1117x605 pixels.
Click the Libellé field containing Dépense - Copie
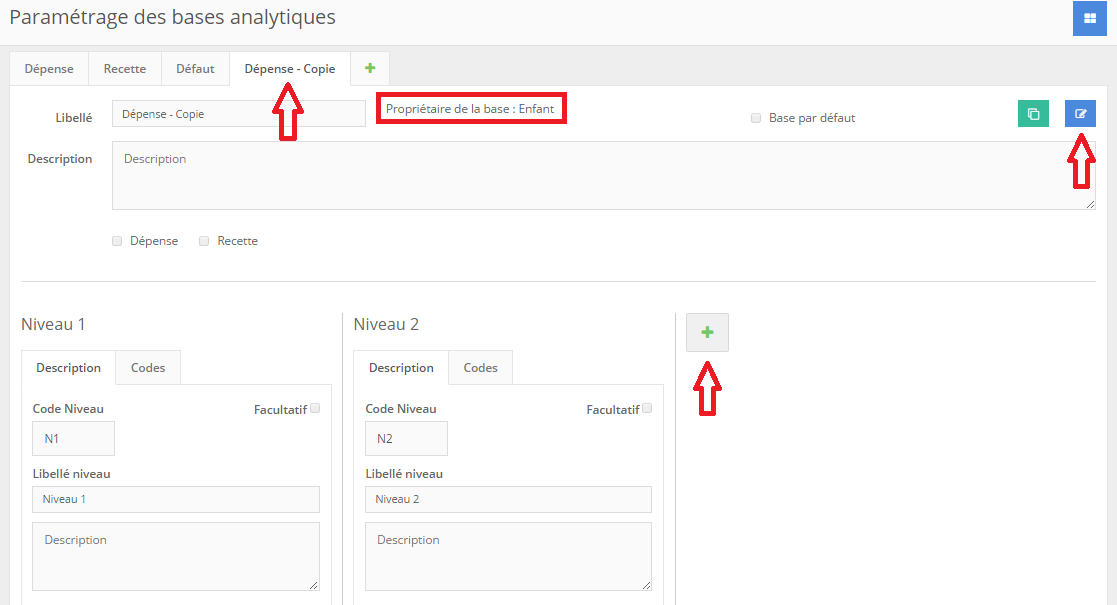click(x=238, y=114)
